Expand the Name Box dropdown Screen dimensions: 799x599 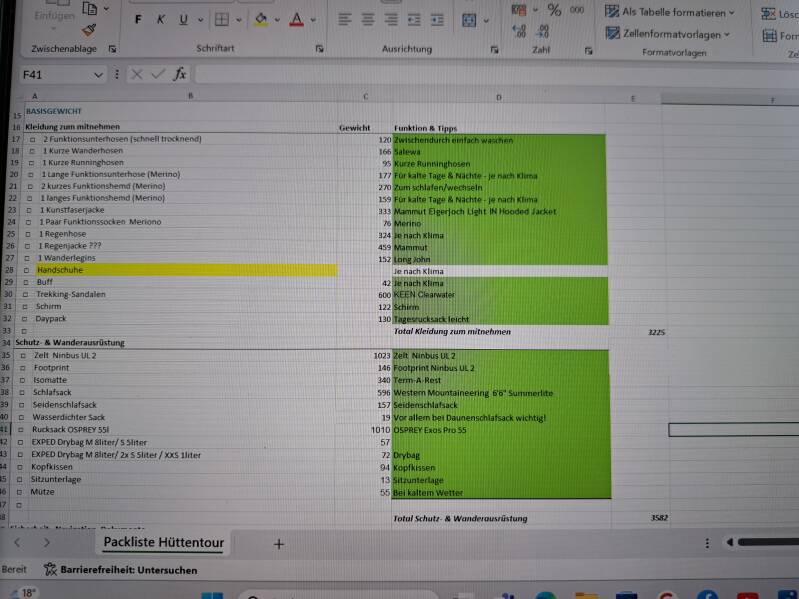pos(98,75)
